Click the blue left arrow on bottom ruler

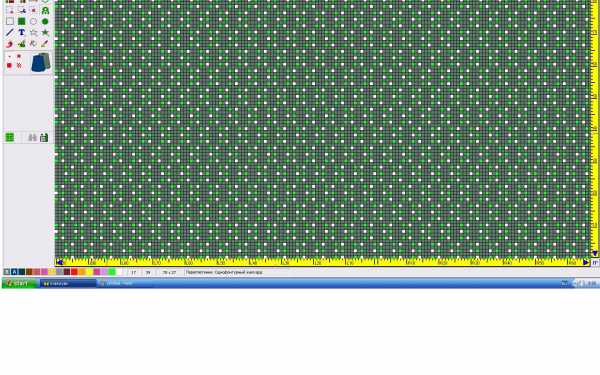point(59,262)
